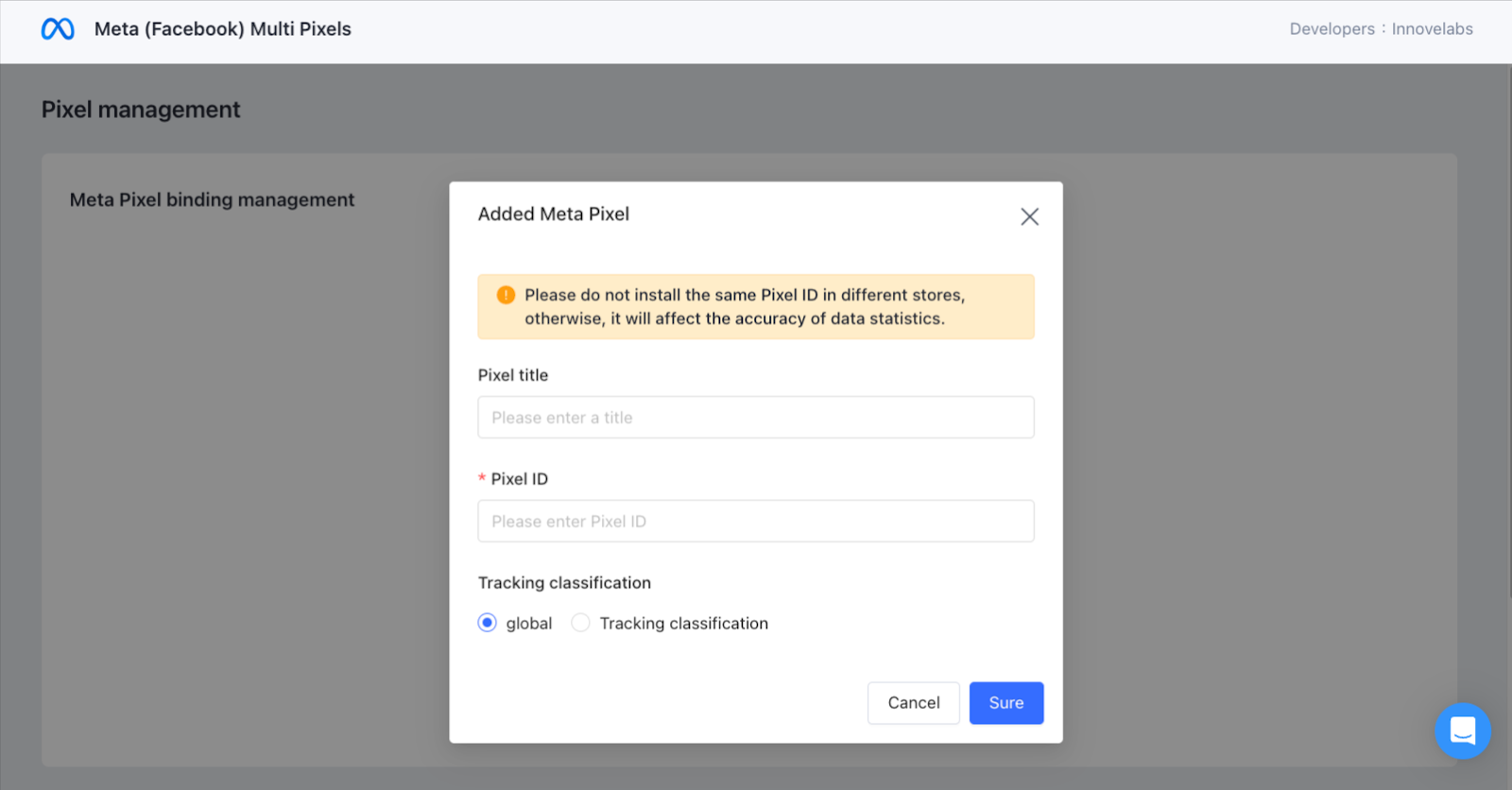Image resolution: width=1512 pixels, height=790 pixels.
Task: Open the Developers : Innovelabs link
Action: click(1381, 29)
